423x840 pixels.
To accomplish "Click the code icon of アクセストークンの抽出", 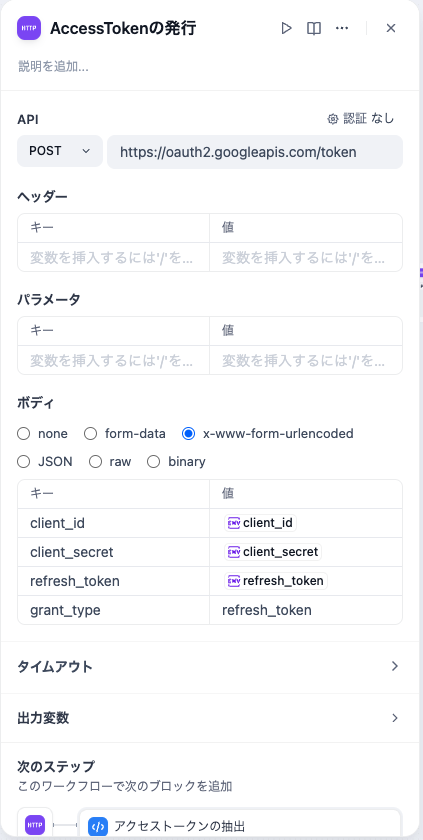I will (98, 826).
